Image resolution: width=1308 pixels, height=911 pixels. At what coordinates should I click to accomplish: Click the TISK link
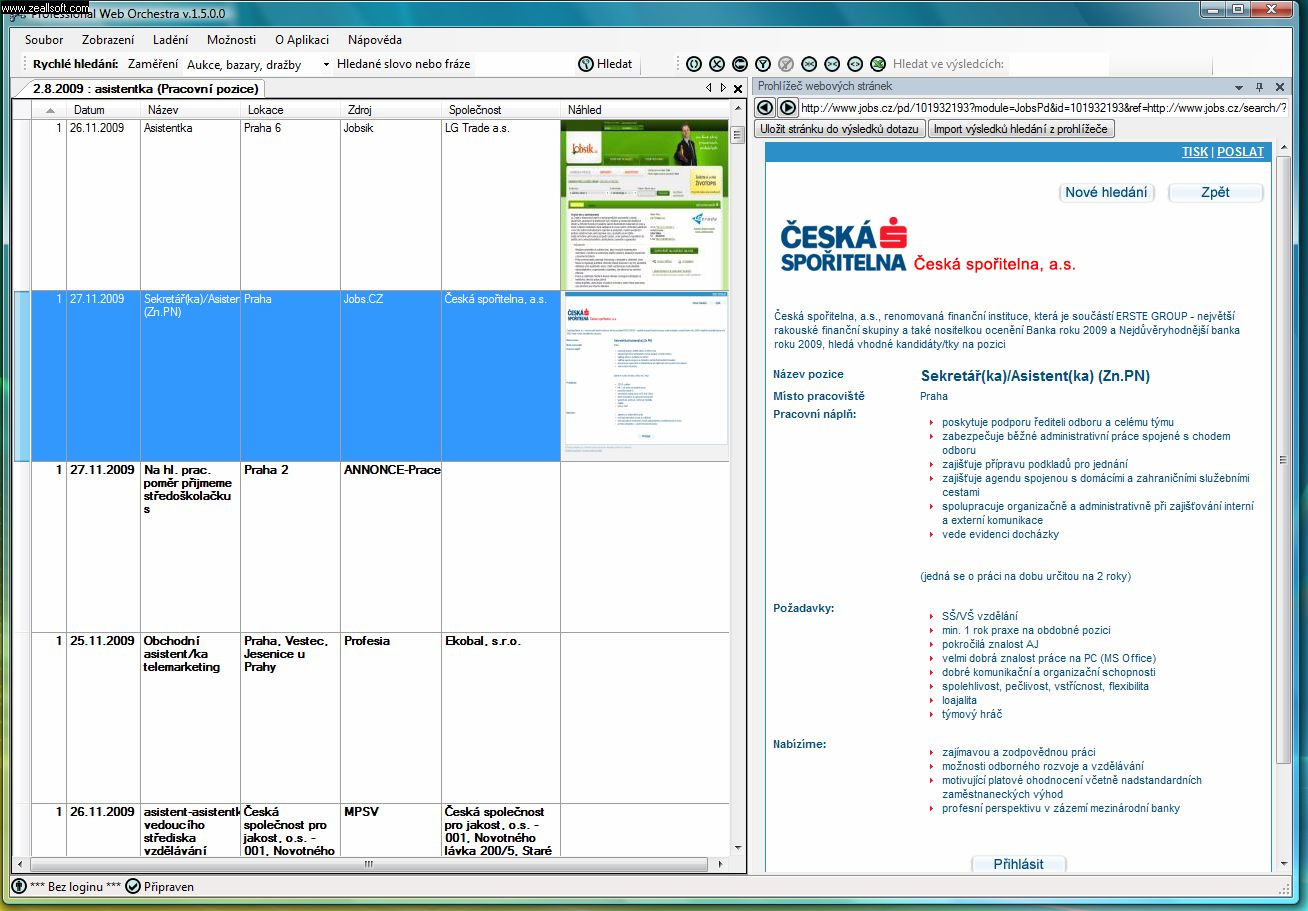pyautogui.click(x=1194, y=152)
